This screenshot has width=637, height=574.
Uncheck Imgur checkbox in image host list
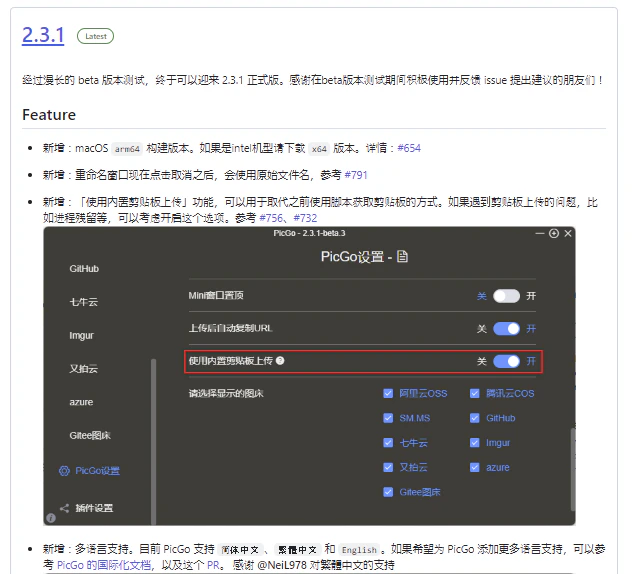(474, 443)
